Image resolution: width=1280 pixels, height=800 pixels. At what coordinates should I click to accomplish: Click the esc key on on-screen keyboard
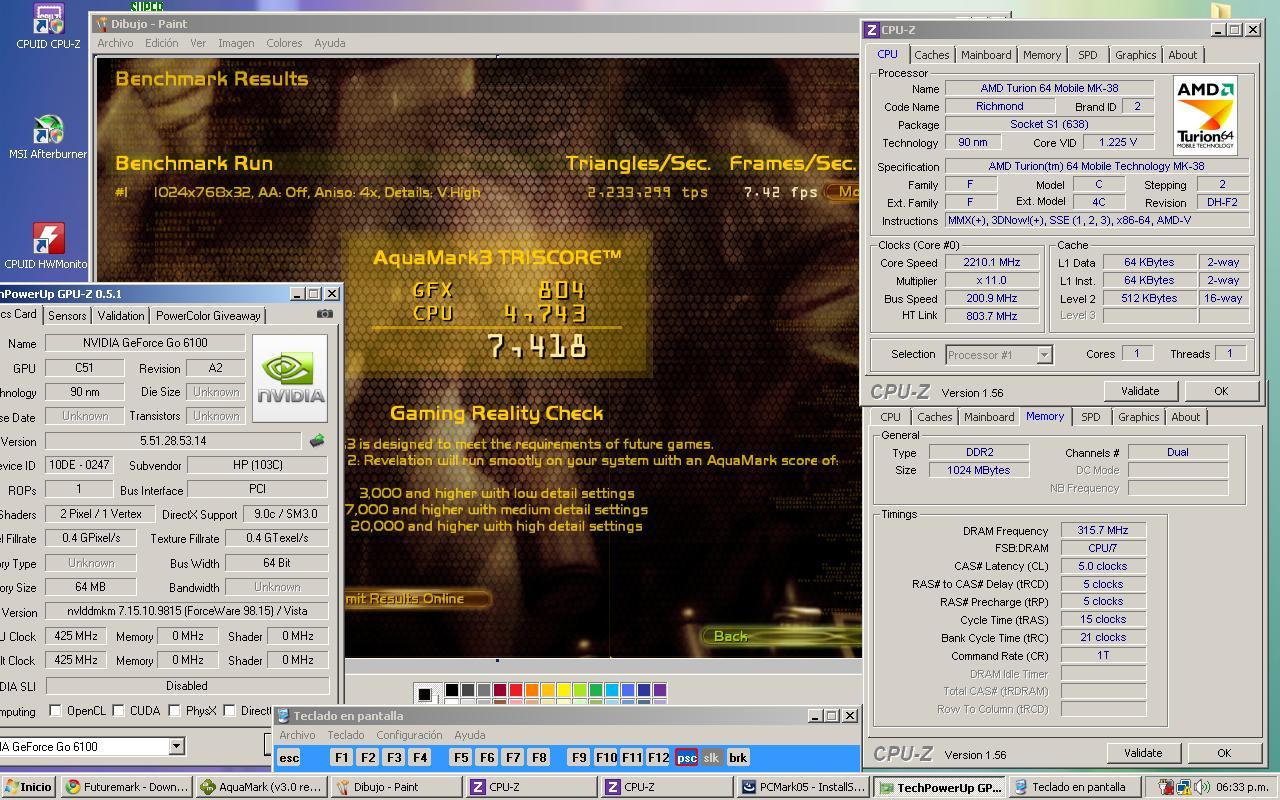(289, 758)
